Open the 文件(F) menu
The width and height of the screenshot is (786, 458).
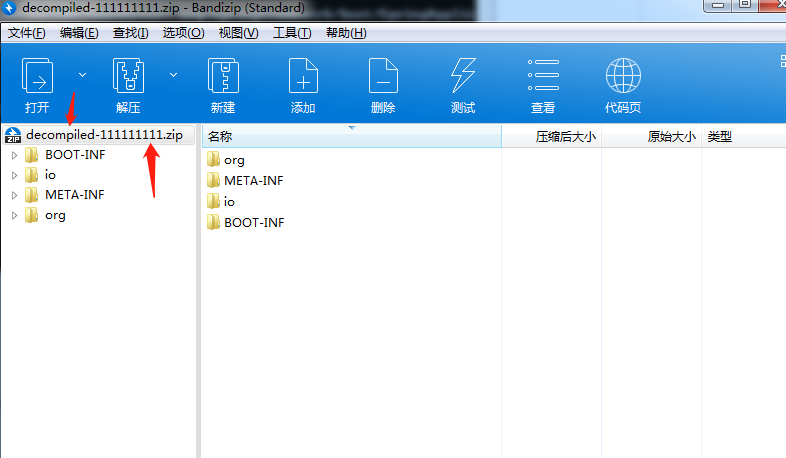point(27,33)
